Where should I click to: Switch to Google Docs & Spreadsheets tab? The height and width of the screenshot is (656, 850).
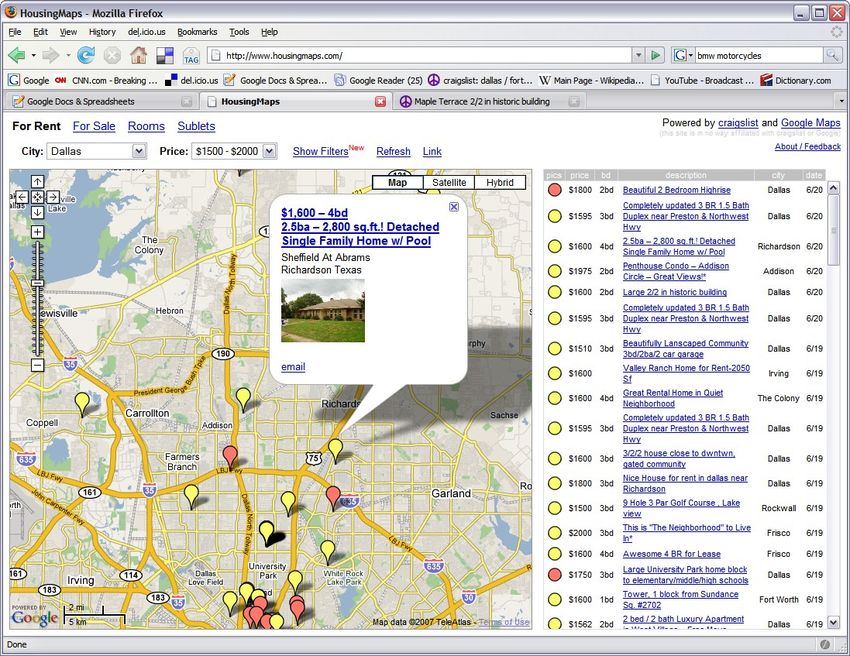click(x=101, y=101)
